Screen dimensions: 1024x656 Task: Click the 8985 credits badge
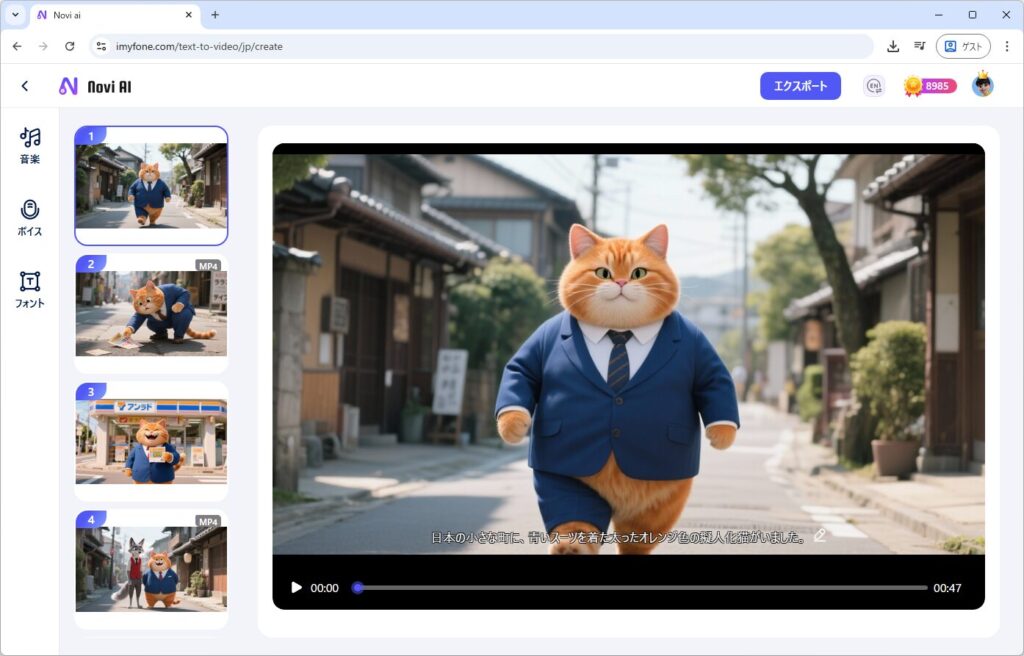pyautogui.click(x=930, y=86)
